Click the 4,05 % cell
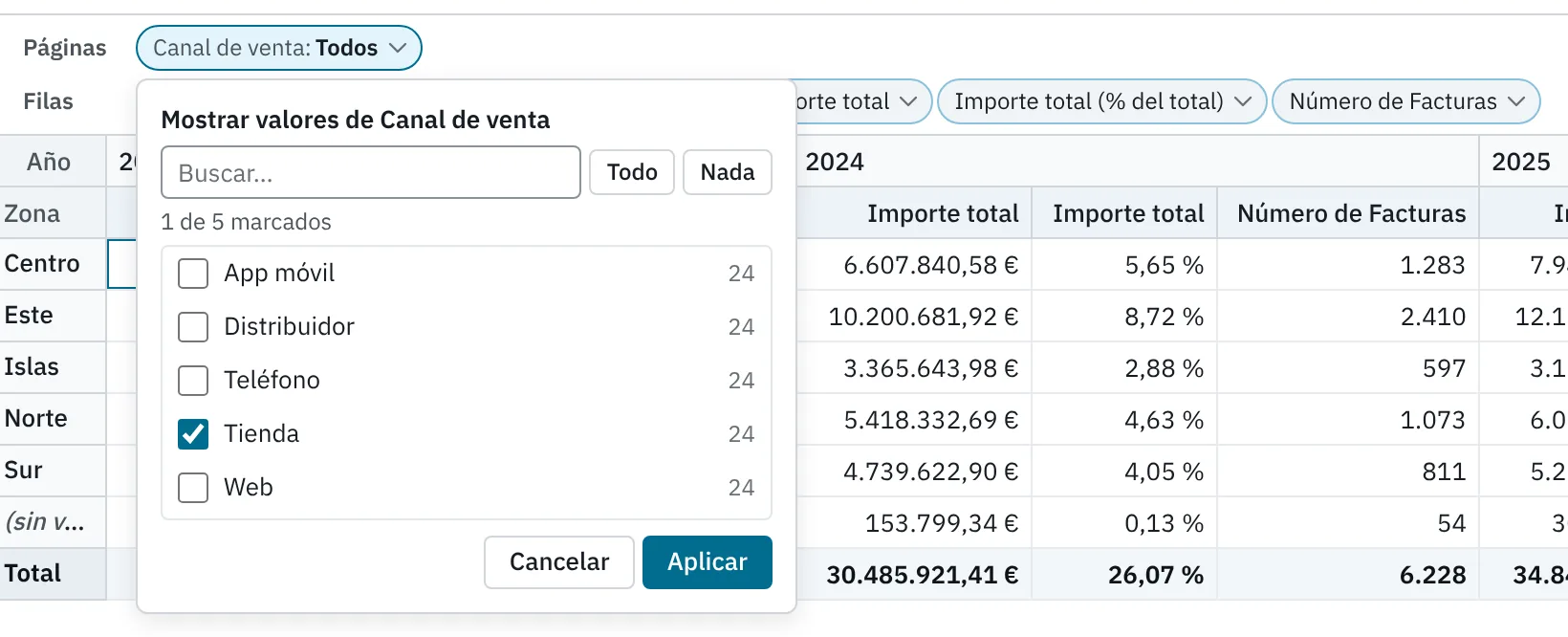The width and height of the screenshot is (1568, 637). [1124, 472]
